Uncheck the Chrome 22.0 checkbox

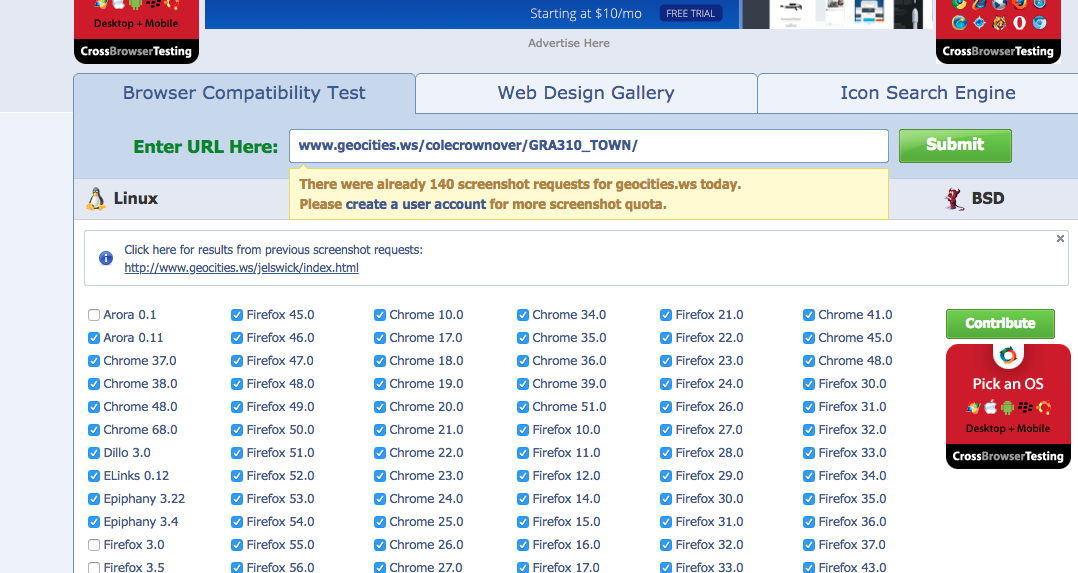(380, 453)
